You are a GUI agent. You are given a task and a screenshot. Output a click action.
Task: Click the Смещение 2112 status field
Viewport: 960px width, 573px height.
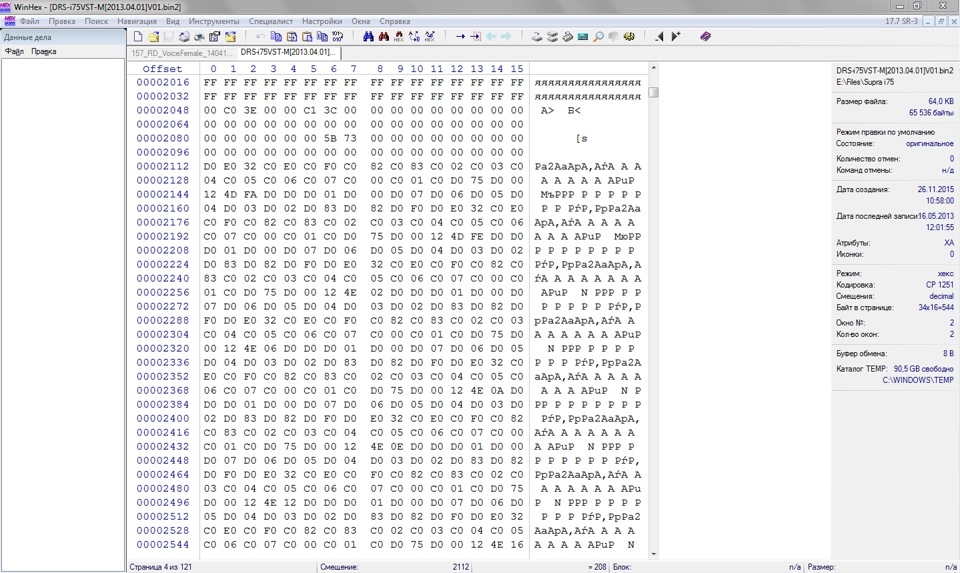(x=394, y=567)
